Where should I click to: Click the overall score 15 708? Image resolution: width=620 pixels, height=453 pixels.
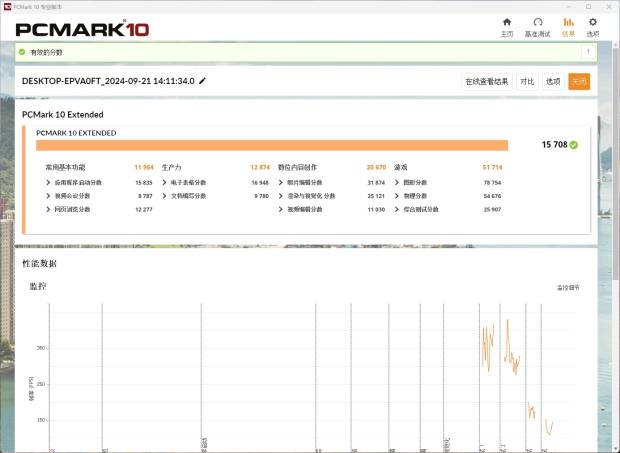point(554,145)
